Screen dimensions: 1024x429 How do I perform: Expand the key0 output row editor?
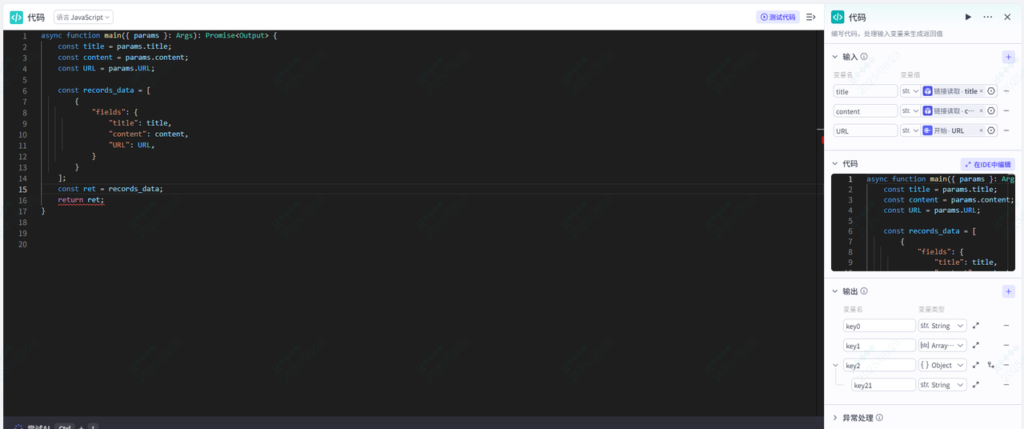(976, 325)
